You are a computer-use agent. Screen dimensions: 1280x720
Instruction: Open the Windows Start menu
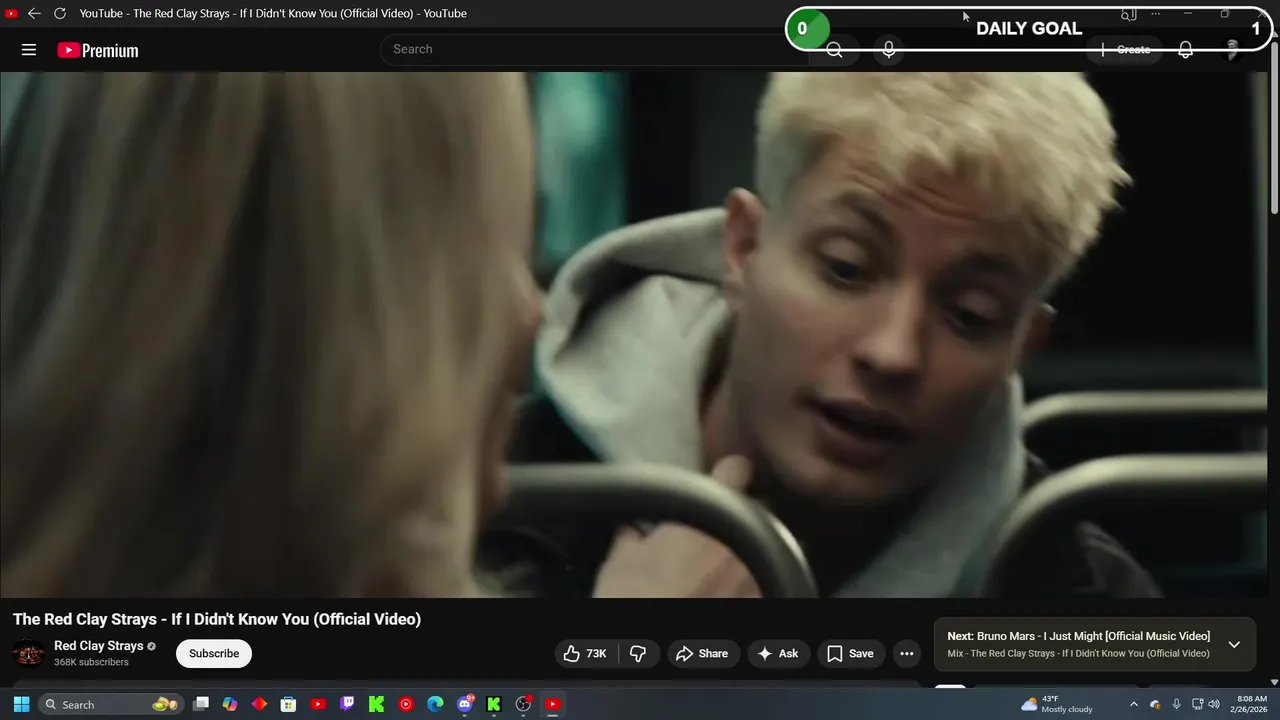point(21,704)
